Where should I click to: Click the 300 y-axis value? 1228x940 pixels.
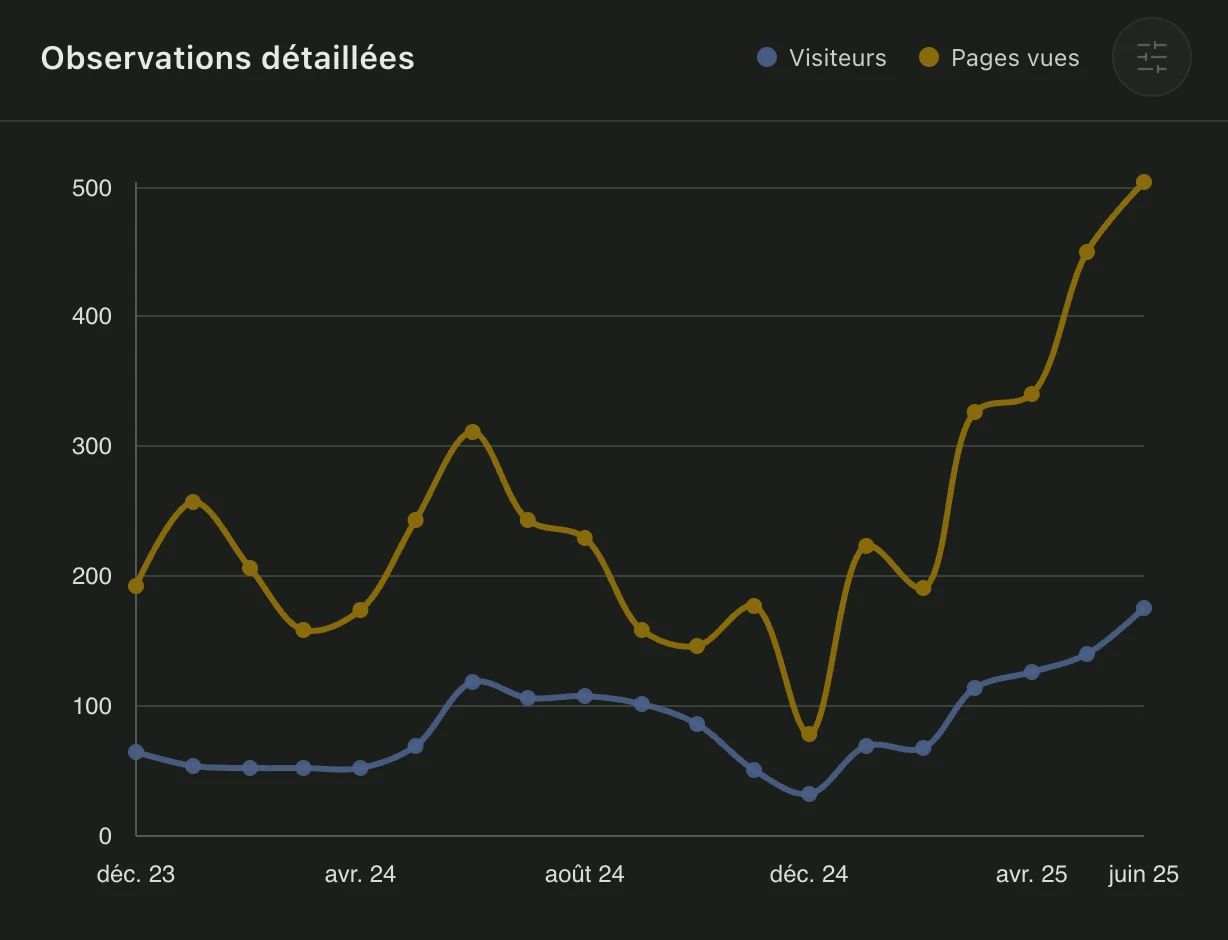91,446
